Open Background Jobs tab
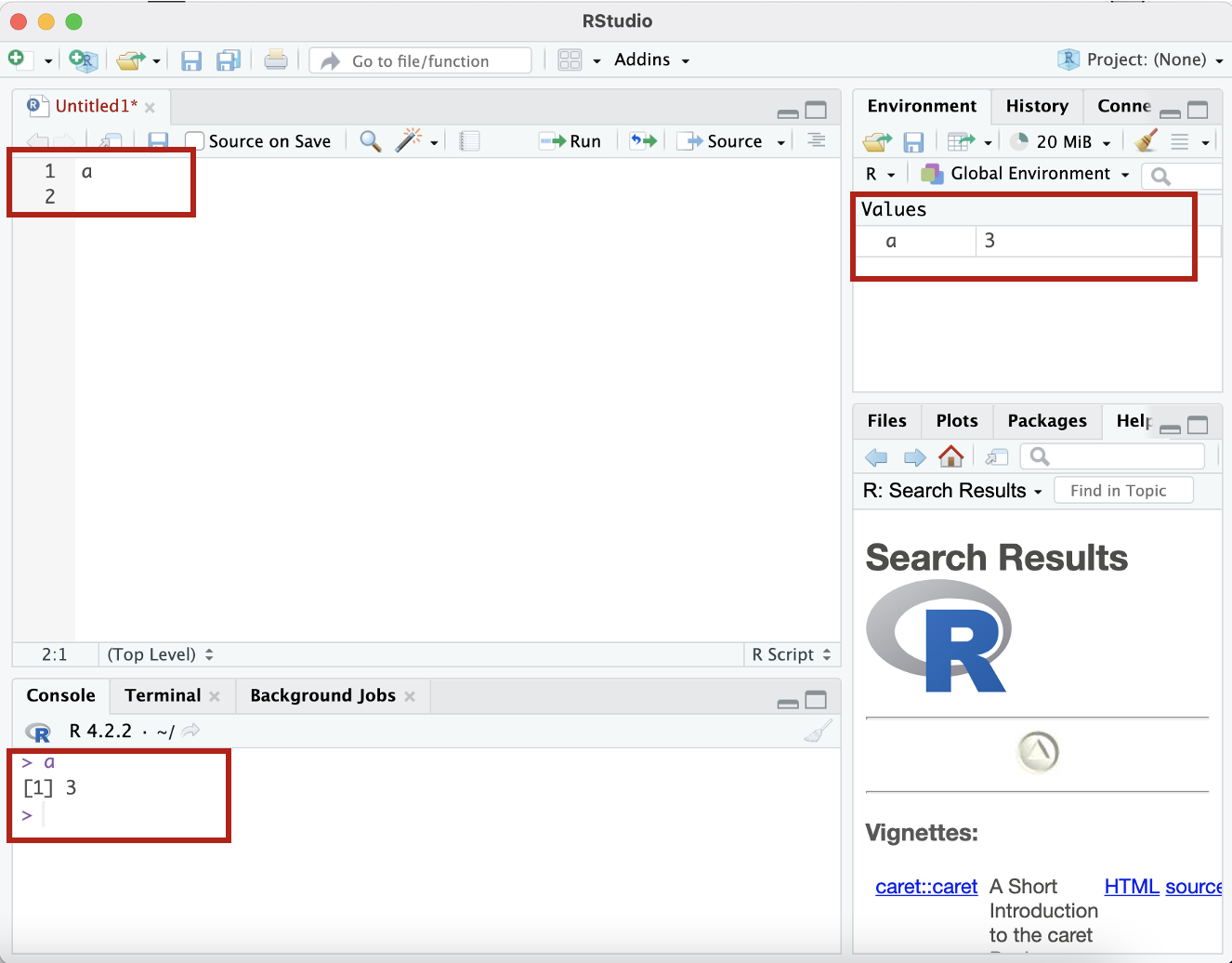1232x963 pixels. [322, 695]
